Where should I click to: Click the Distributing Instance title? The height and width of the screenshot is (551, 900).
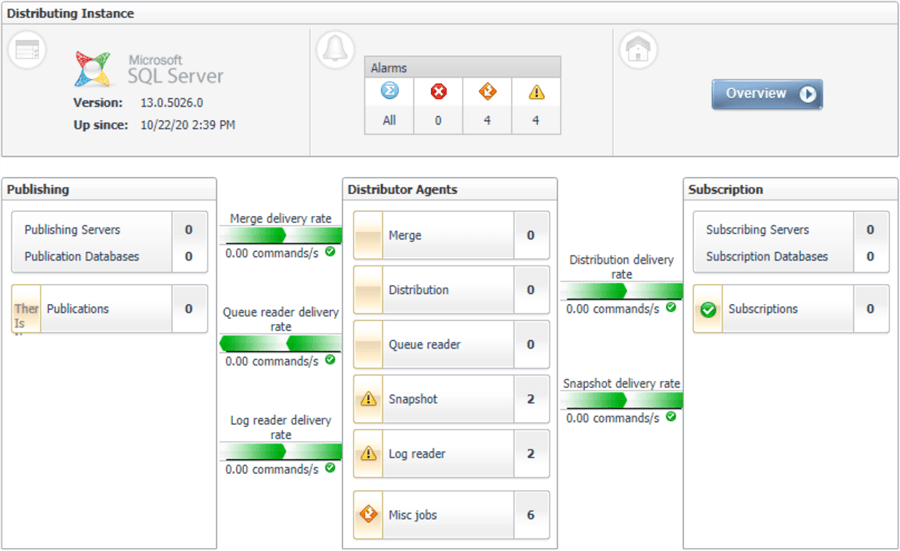point(70,13)
